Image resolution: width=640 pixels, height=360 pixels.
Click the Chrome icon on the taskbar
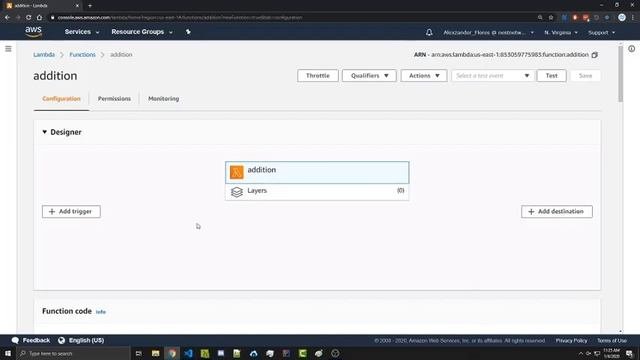pos(172,353)
